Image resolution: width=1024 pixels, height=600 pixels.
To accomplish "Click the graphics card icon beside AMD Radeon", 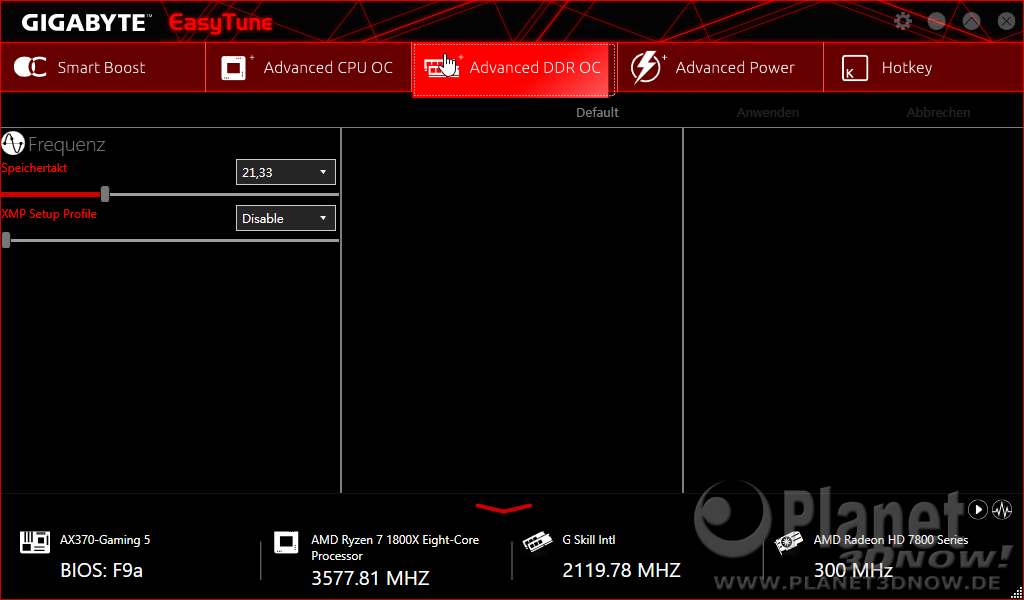I will coord(788,543).
